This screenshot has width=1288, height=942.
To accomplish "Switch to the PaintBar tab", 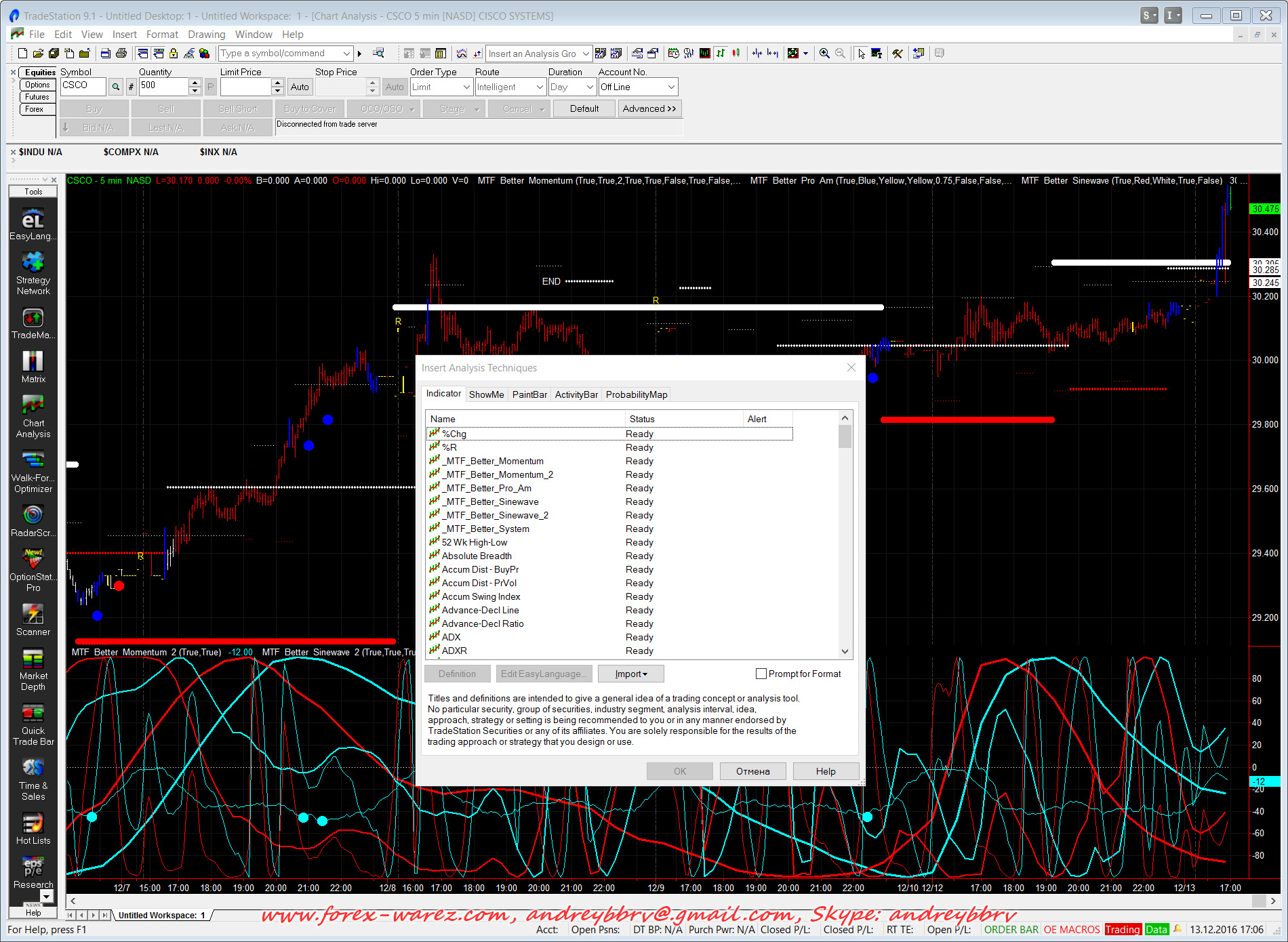I will (x=529, y=394).
